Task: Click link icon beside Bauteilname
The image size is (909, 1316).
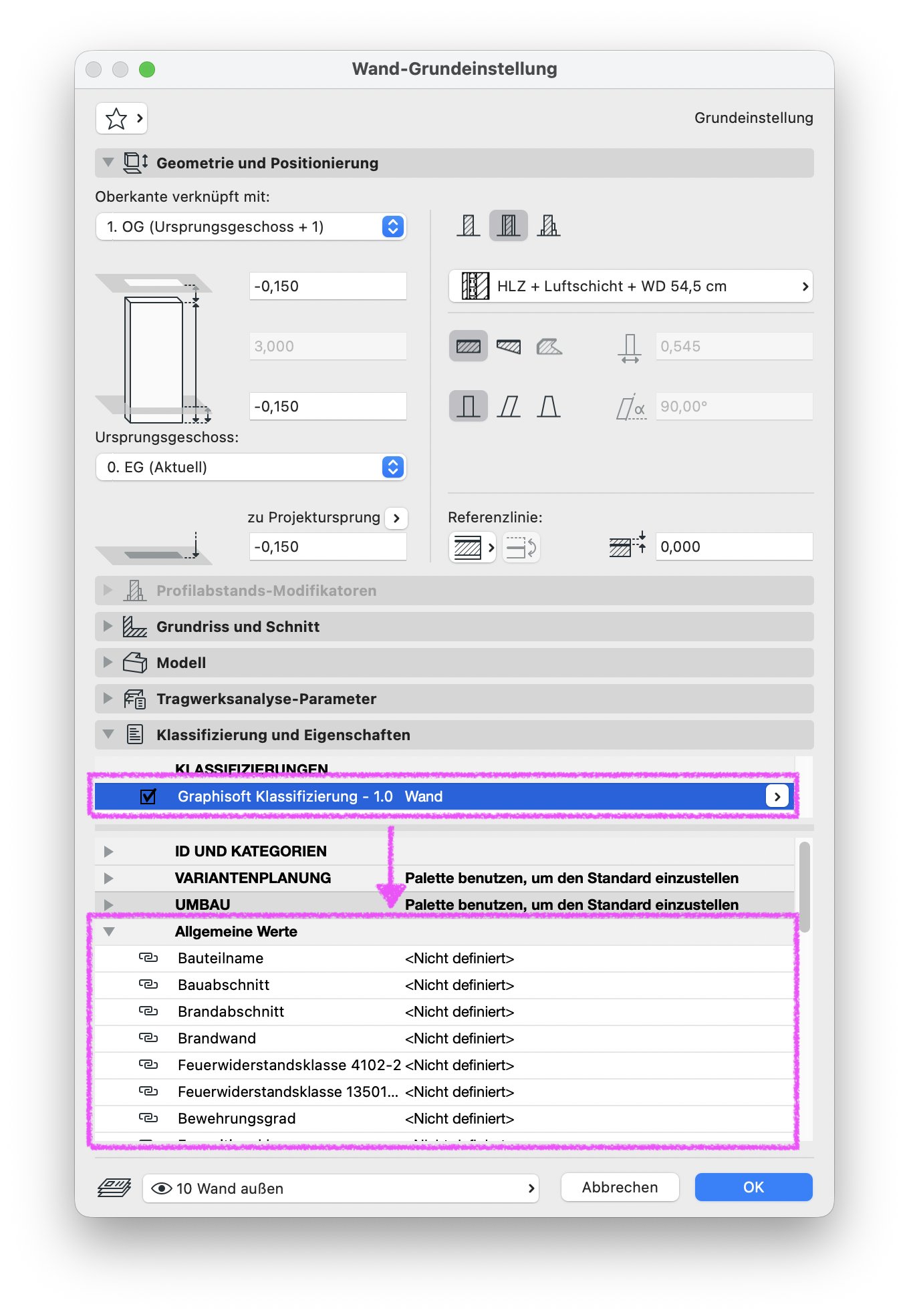Action: [x=148, y=958]
